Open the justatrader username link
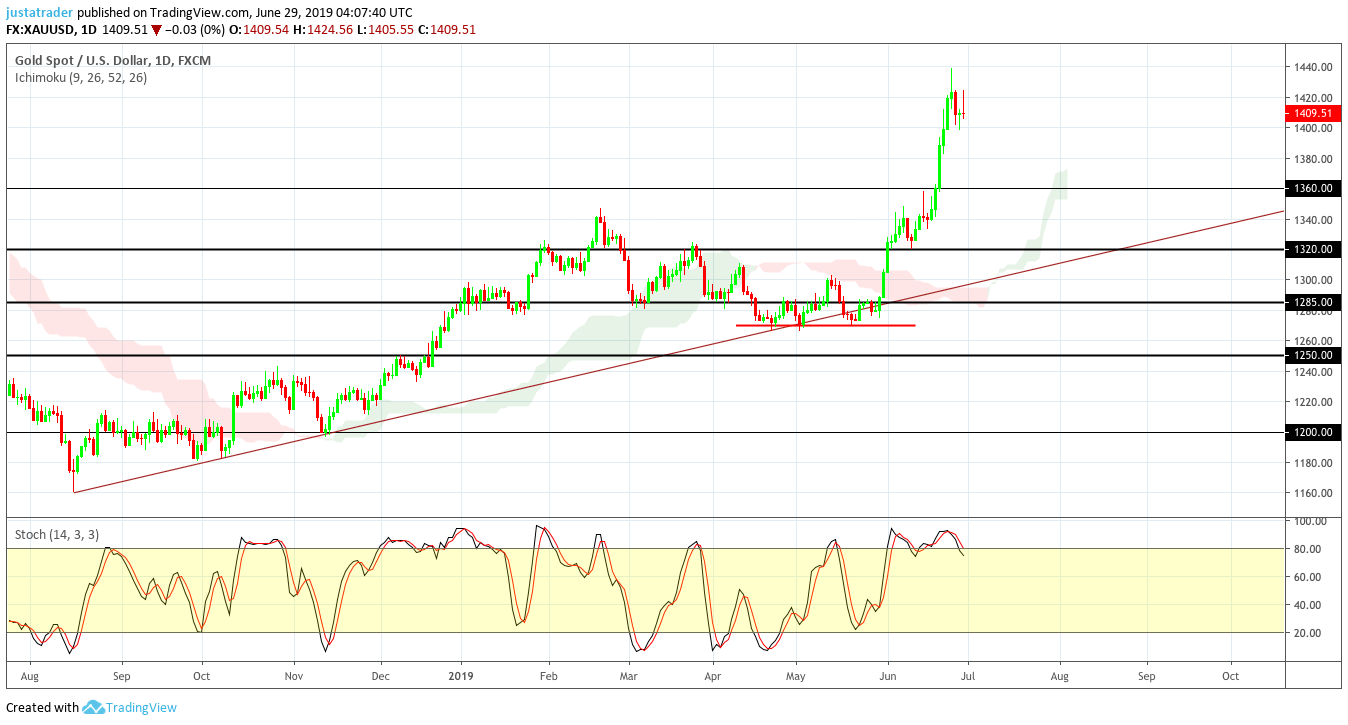This screenshot has width=1348, height=725. [39, 13]
